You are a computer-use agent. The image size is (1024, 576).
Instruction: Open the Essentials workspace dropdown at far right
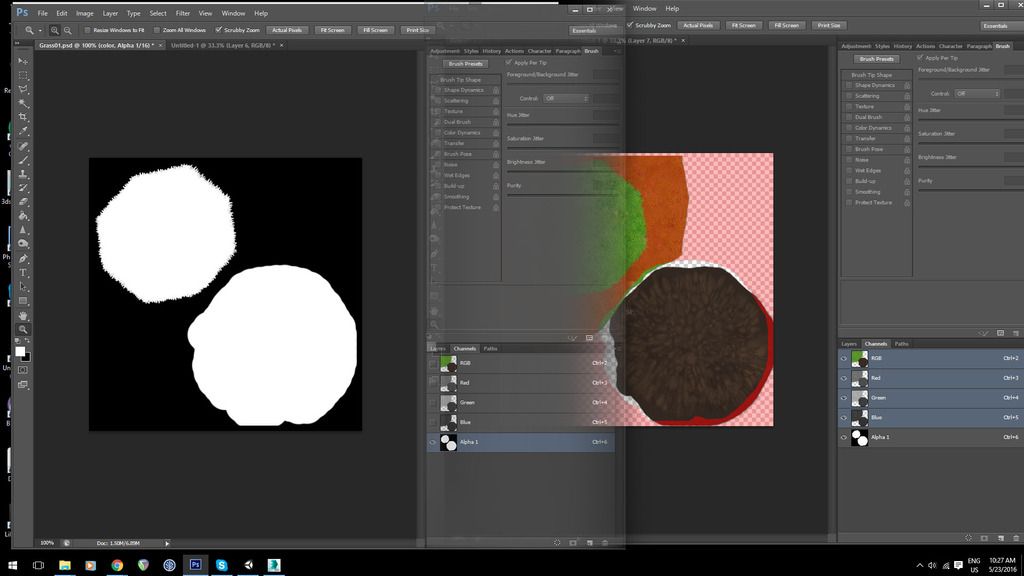click(x=995, y=26)
